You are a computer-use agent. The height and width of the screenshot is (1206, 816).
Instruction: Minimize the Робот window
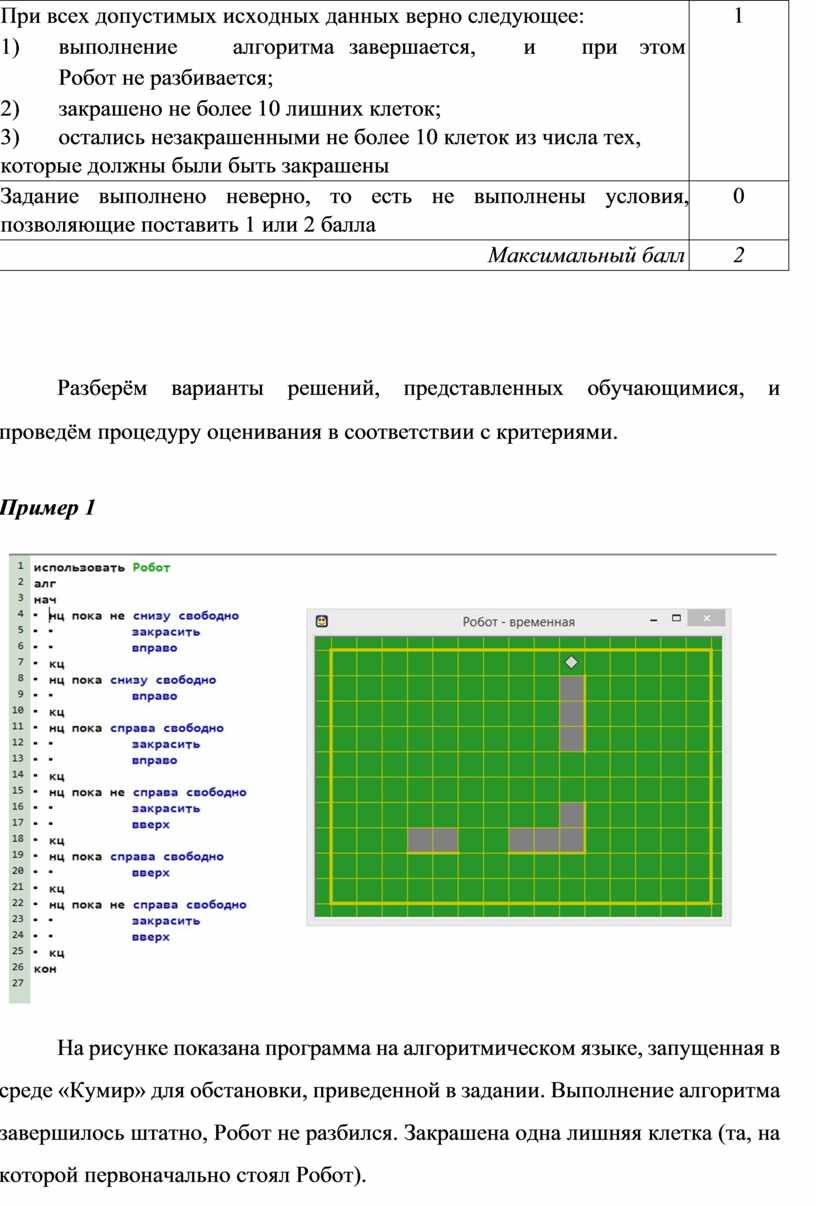653,620
